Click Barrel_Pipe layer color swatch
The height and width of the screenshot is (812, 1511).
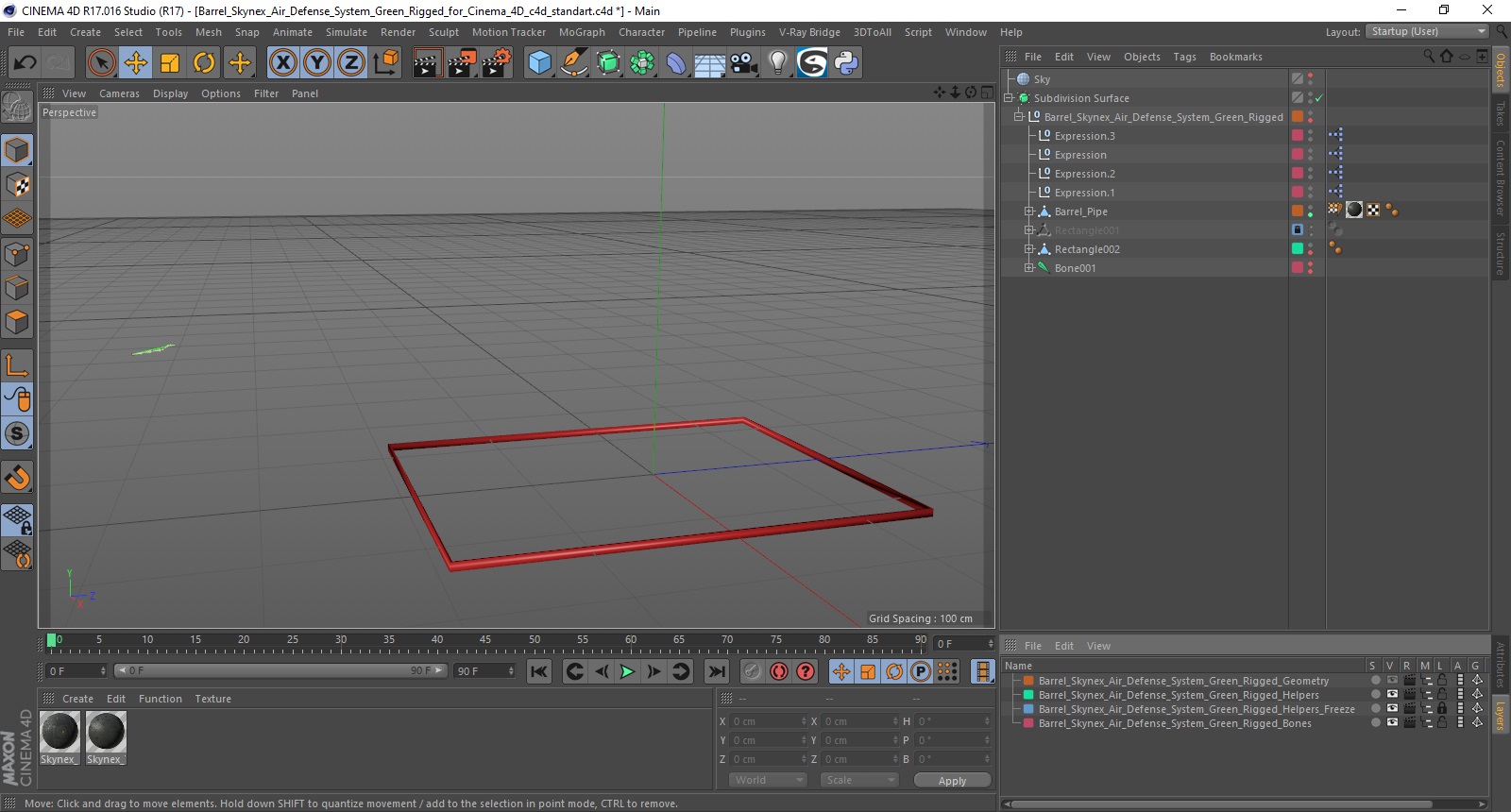1298,211
